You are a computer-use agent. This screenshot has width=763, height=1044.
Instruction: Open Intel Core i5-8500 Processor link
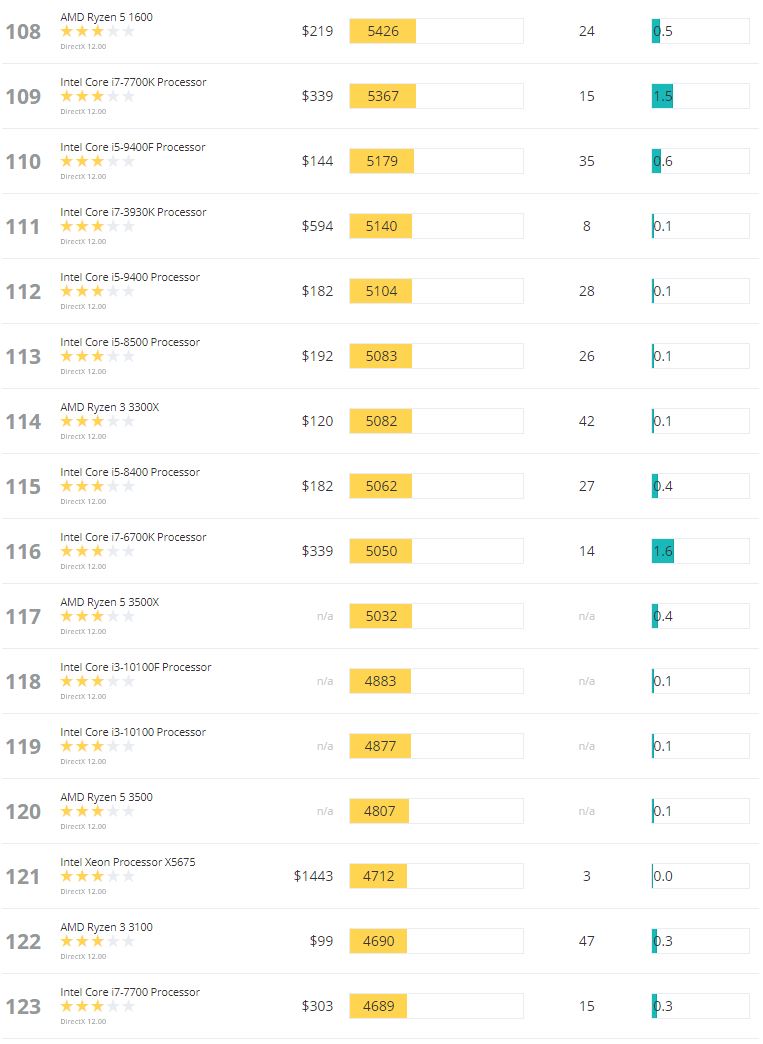pos(130,342)
